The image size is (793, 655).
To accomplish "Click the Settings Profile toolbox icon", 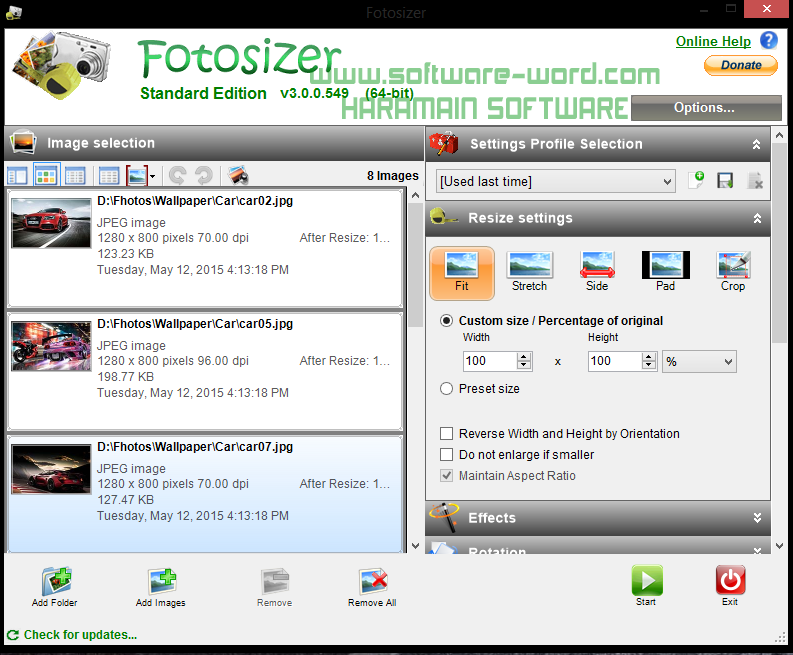I will pyautogui.click(x=444, y=144).
